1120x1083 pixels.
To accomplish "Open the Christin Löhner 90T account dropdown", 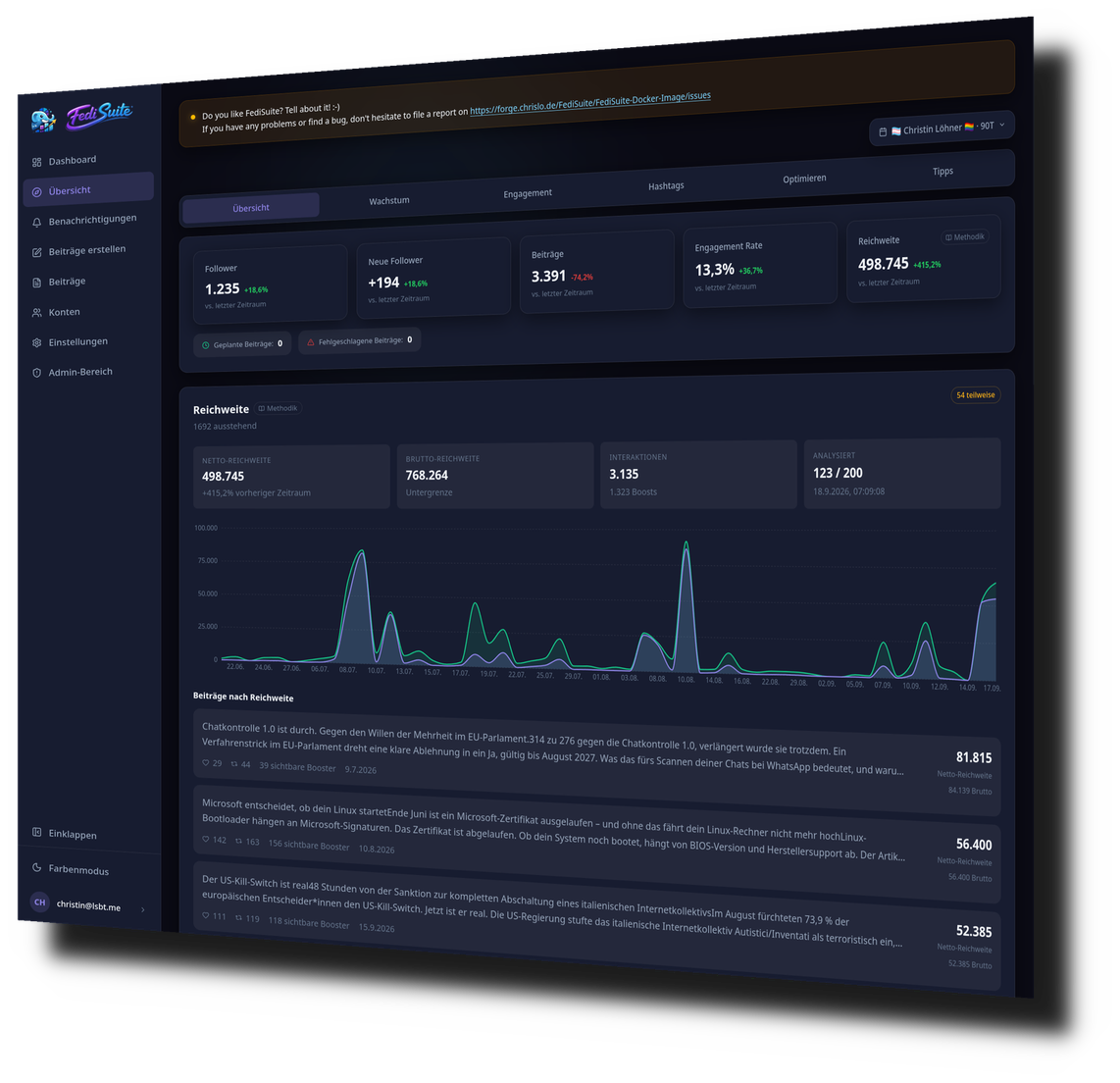I will (942, 128).
